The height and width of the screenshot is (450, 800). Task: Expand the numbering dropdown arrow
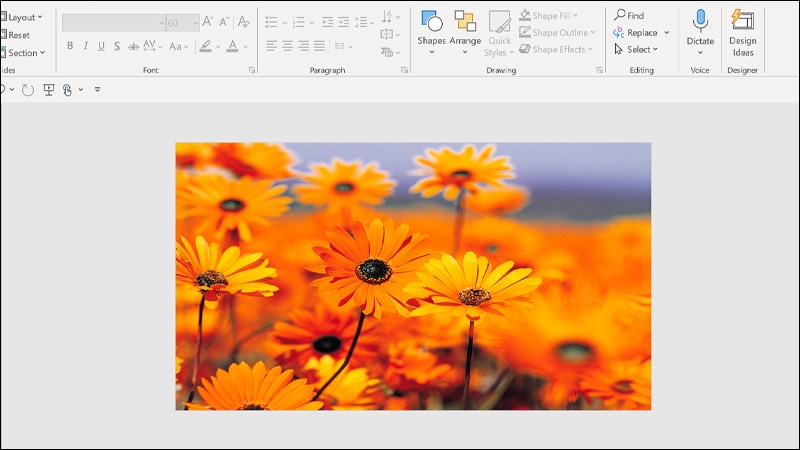(x=312, y=22)
